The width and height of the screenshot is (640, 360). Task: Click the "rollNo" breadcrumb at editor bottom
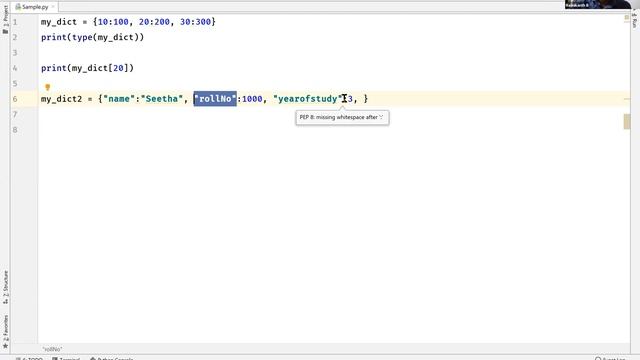pyautogui.click(x=52, y=349)
